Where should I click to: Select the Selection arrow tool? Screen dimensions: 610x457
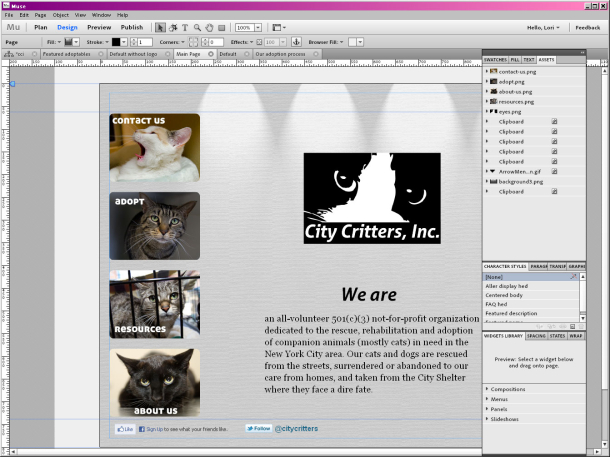[160, 28]
